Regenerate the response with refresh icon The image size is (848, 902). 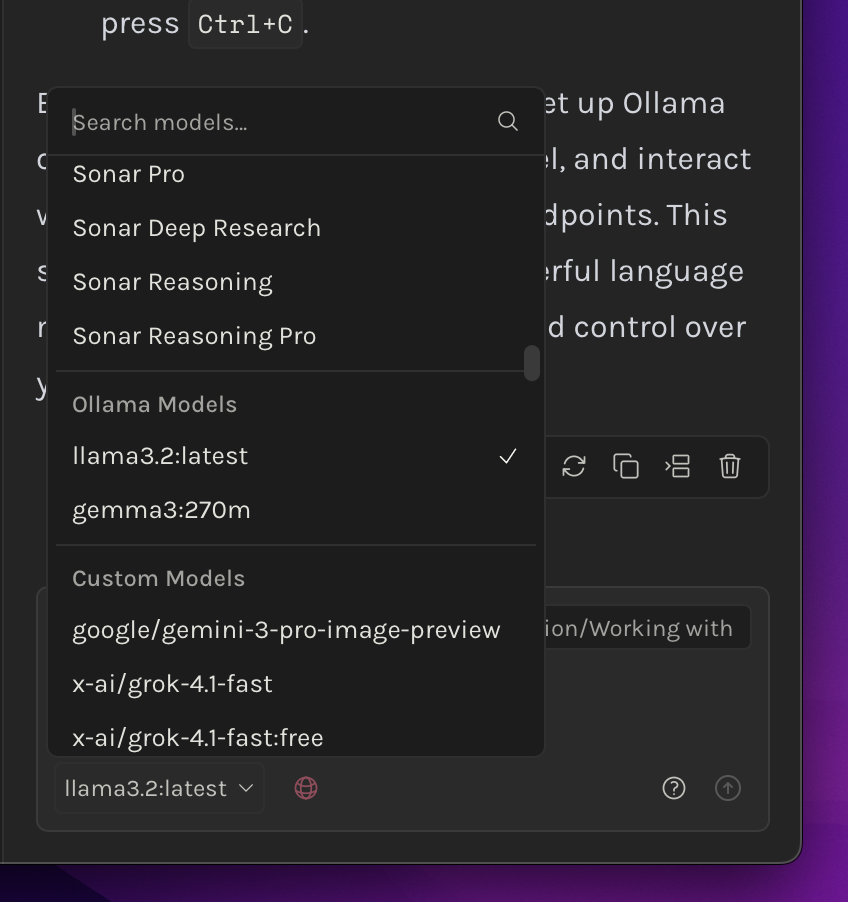pyautogui.click(x=574, y=466)
